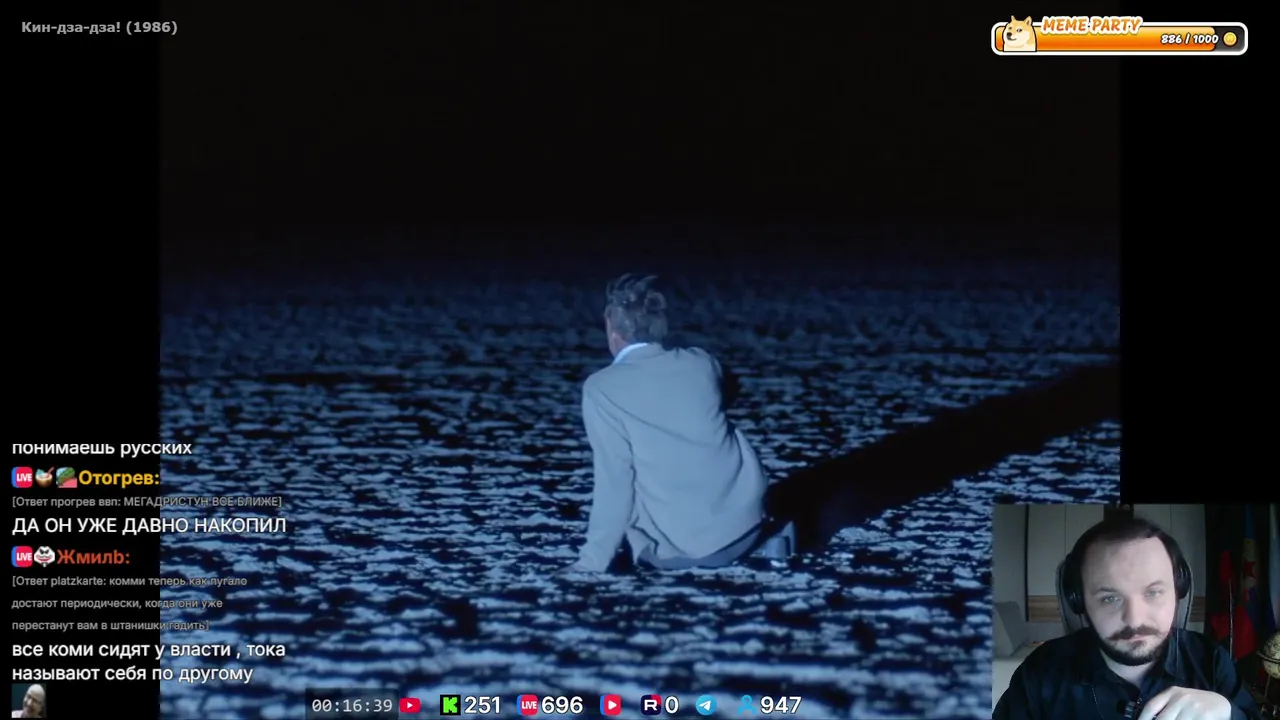Click the green Kick icon next to 251
The width and height of the screenshot is (1280, 720).
(x=450, y=706)
